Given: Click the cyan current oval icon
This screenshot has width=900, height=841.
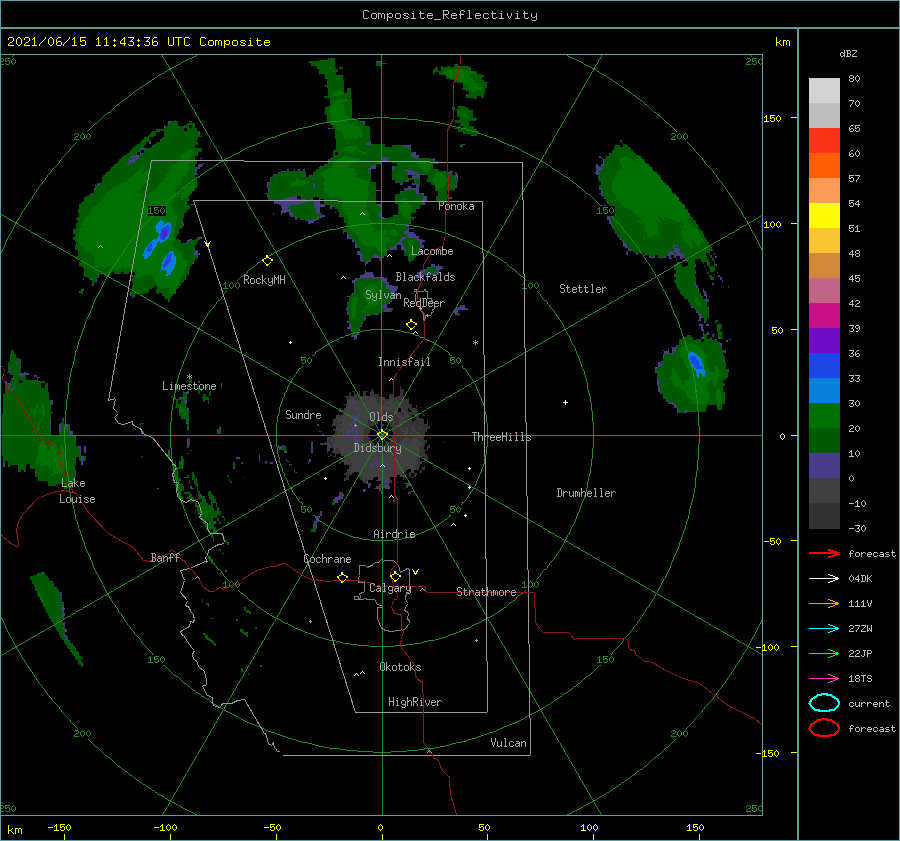Looking at the screenshot, I should [824, 703].
